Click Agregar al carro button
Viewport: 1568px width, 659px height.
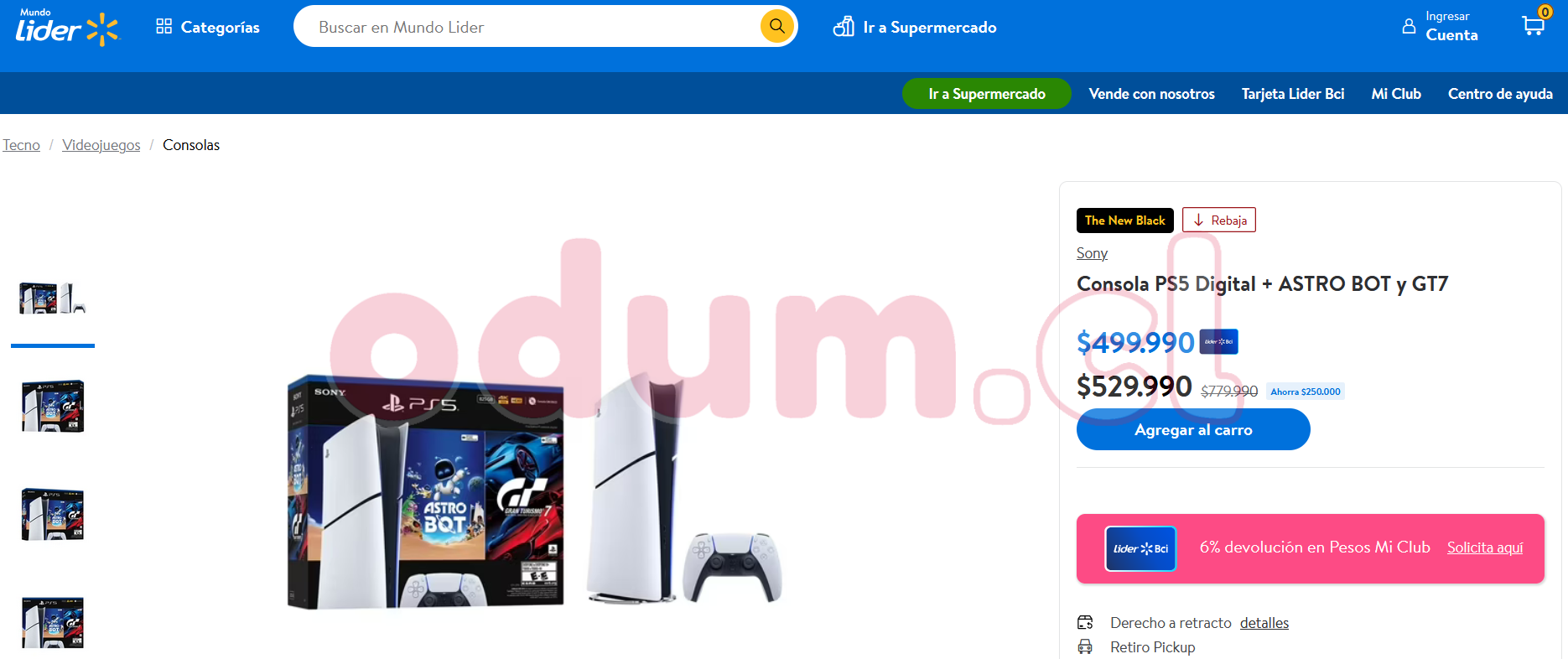tap(1193, 429)
